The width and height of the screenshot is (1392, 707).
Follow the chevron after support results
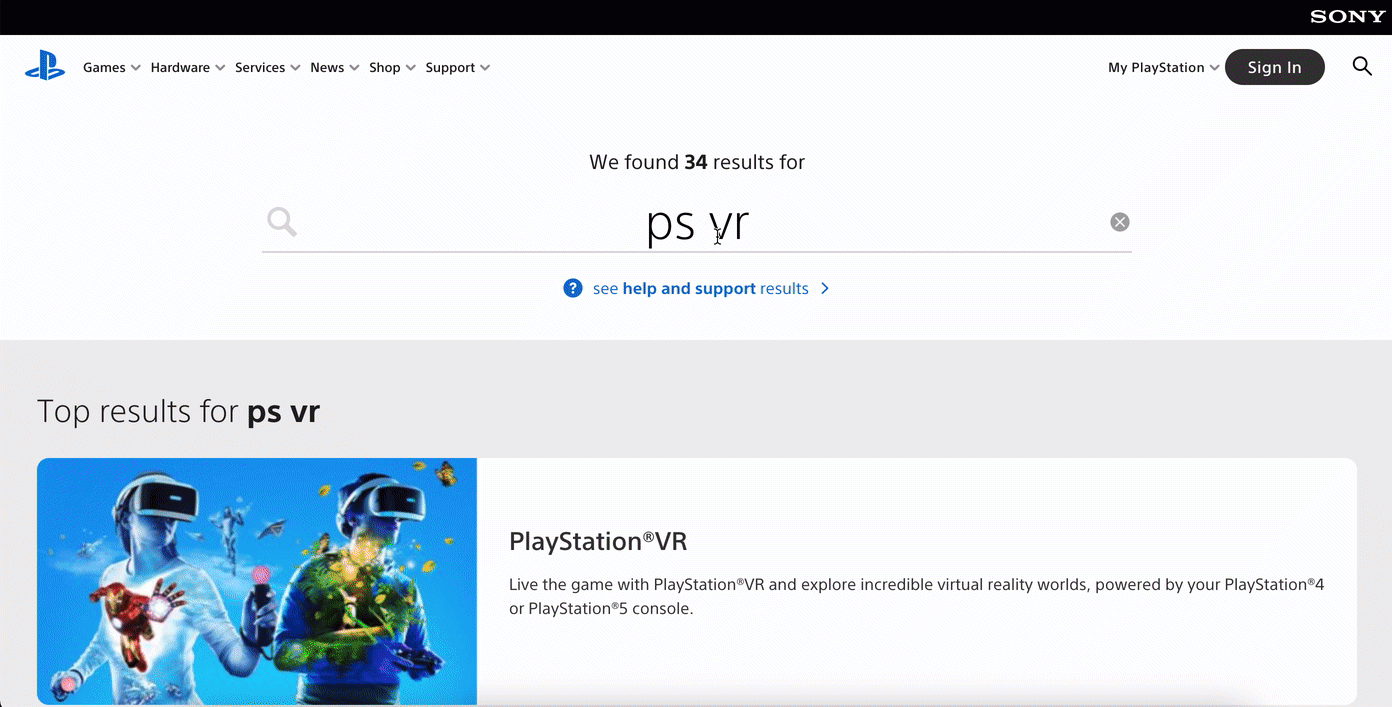pos(825,288)
